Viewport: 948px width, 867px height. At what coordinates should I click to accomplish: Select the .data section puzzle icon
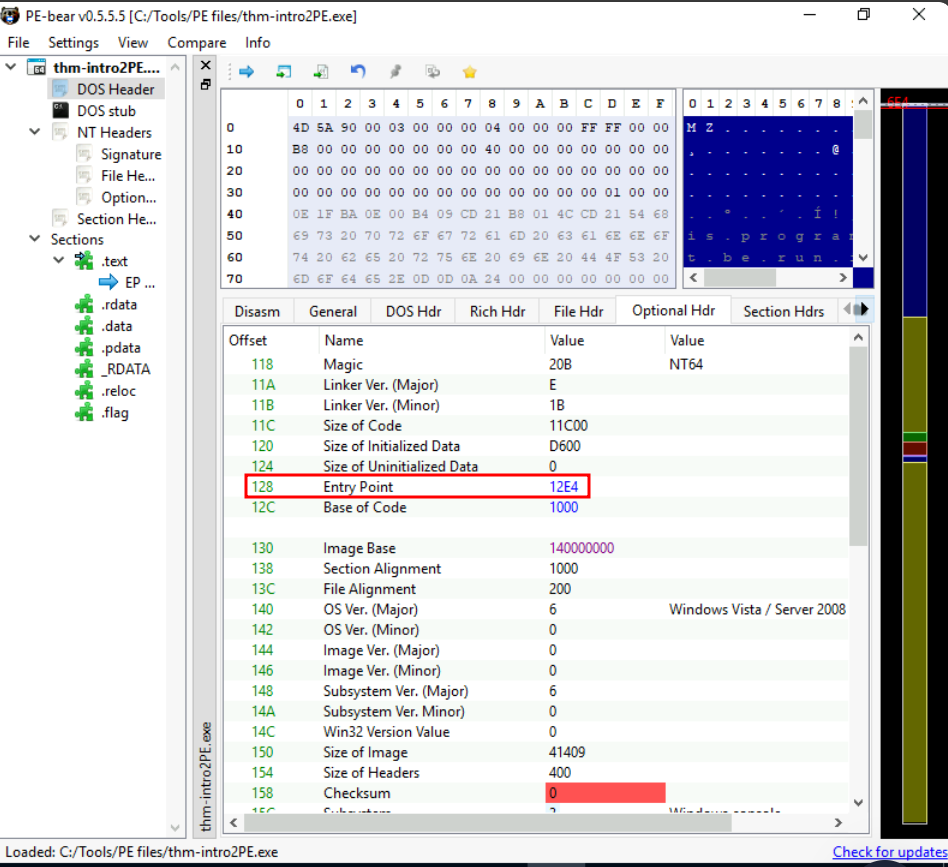tap(84, 326)
